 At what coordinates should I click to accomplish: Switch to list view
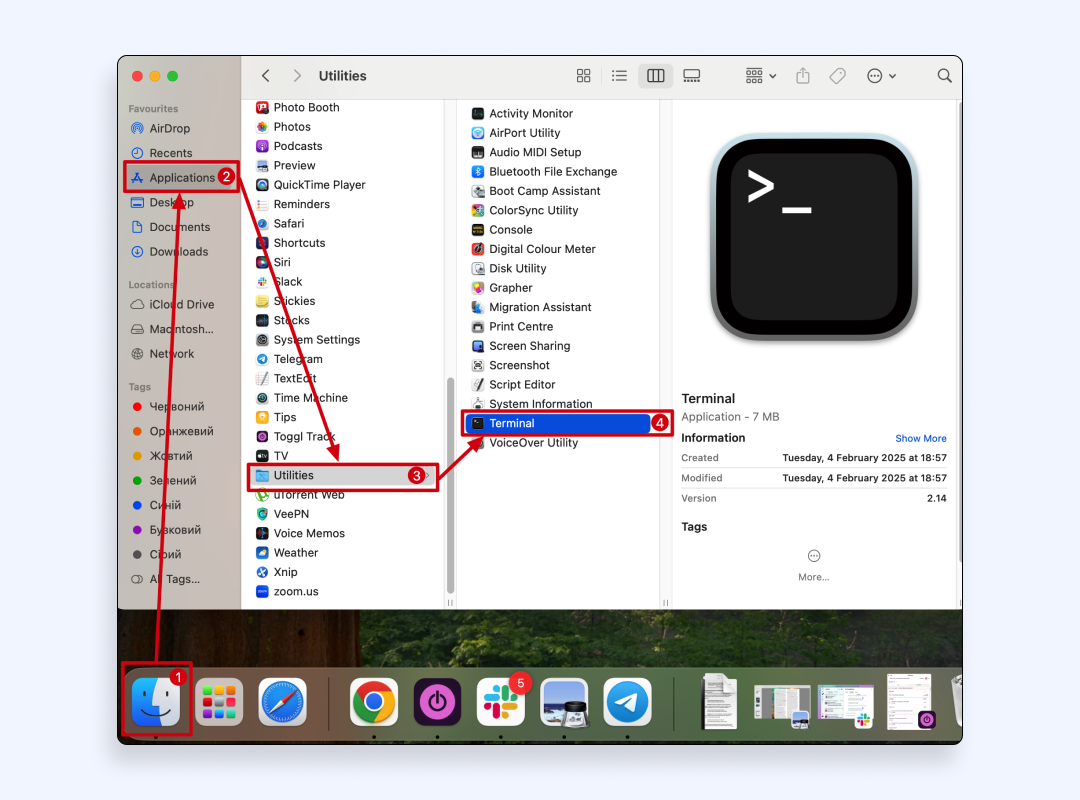(x=619, y=76)
